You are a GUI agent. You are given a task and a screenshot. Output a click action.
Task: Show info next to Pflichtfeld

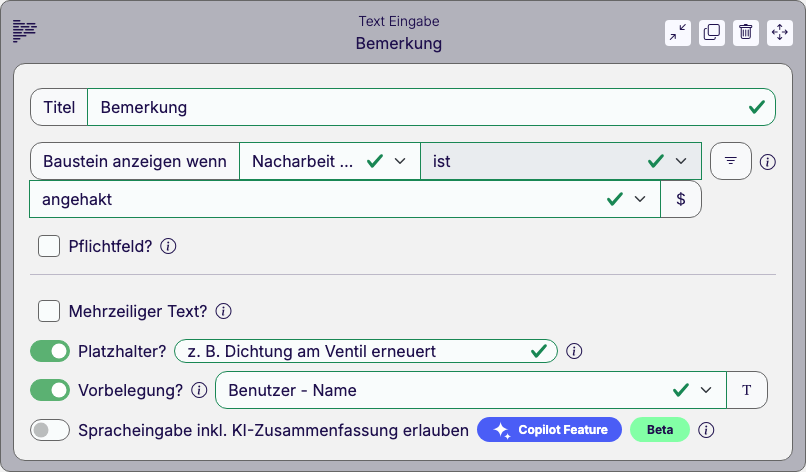168,246
